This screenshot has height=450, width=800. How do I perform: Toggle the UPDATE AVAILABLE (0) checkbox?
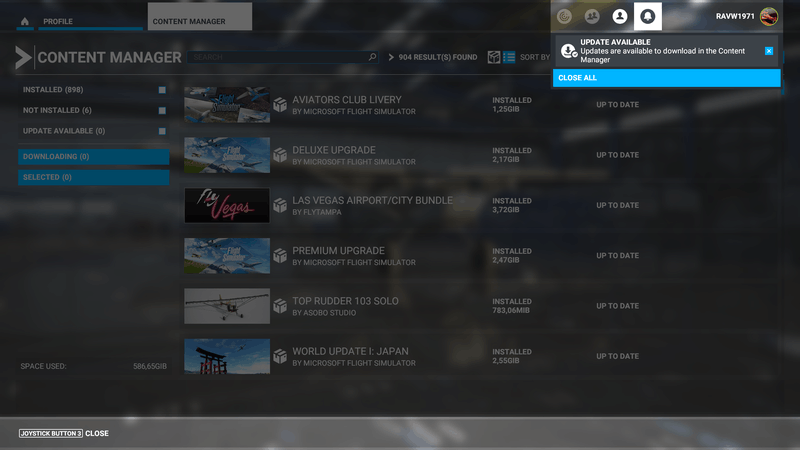coord(162,131)
